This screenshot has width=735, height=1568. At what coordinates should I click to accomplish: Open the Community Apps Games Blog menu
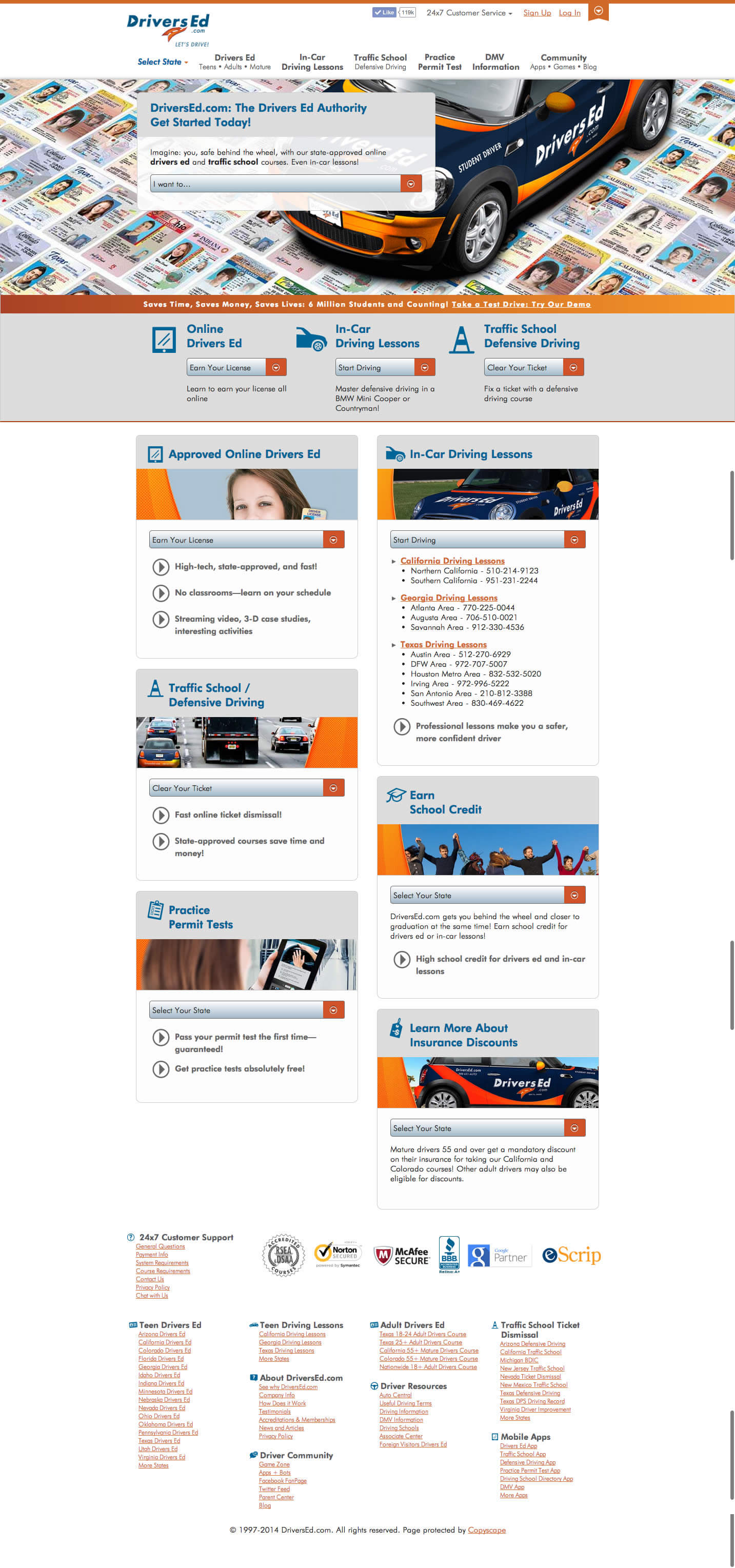563,62
